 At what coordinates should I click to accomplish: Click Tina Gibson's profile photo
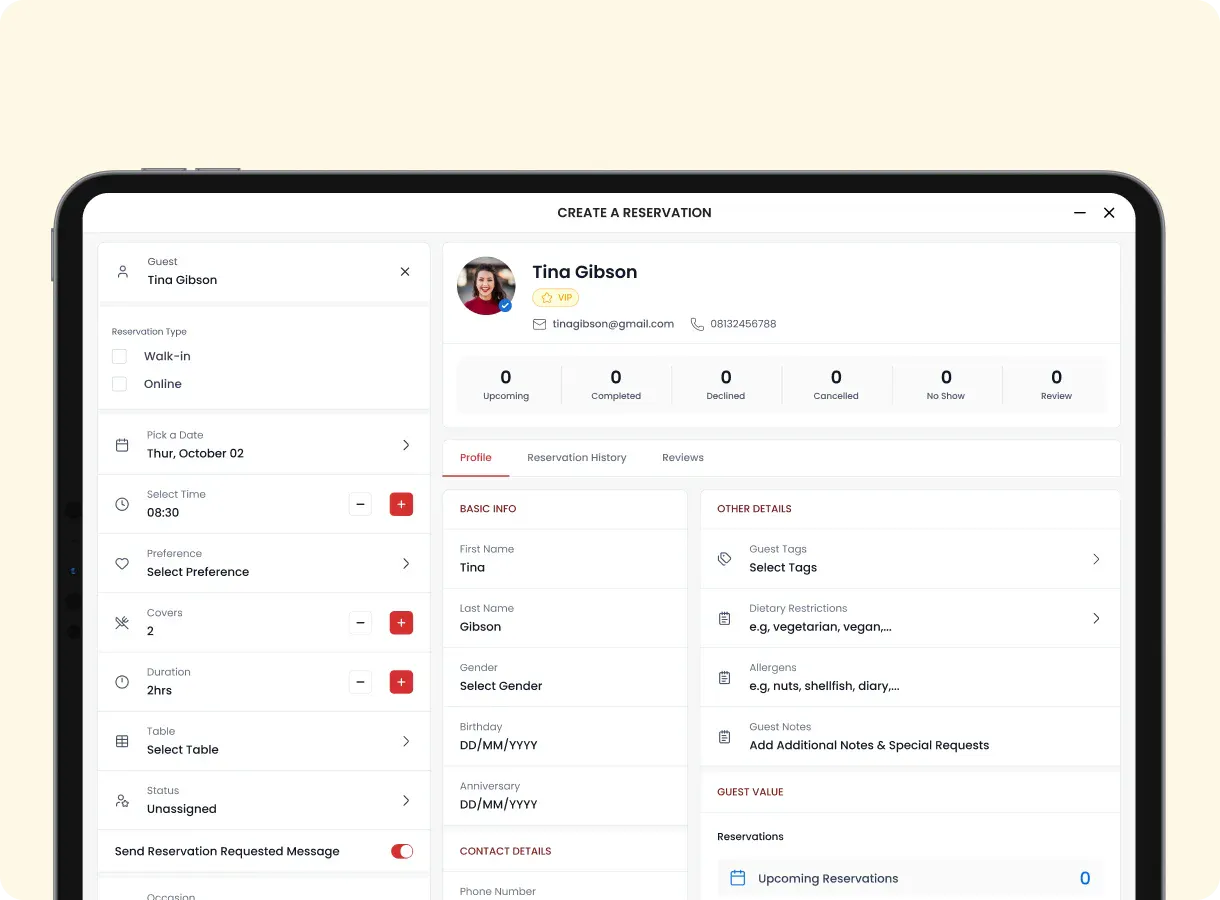[486, 286]
